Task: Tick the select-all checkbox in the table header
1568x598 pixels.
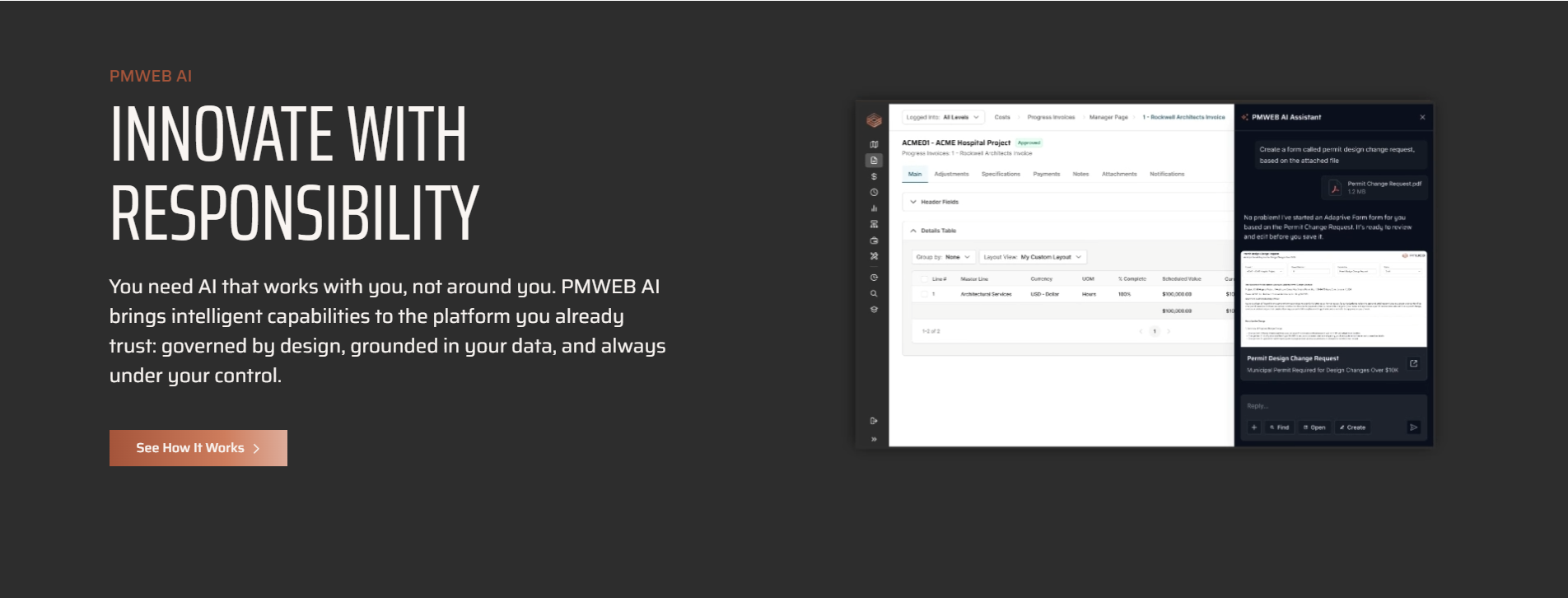Action: tap(924, 279)
